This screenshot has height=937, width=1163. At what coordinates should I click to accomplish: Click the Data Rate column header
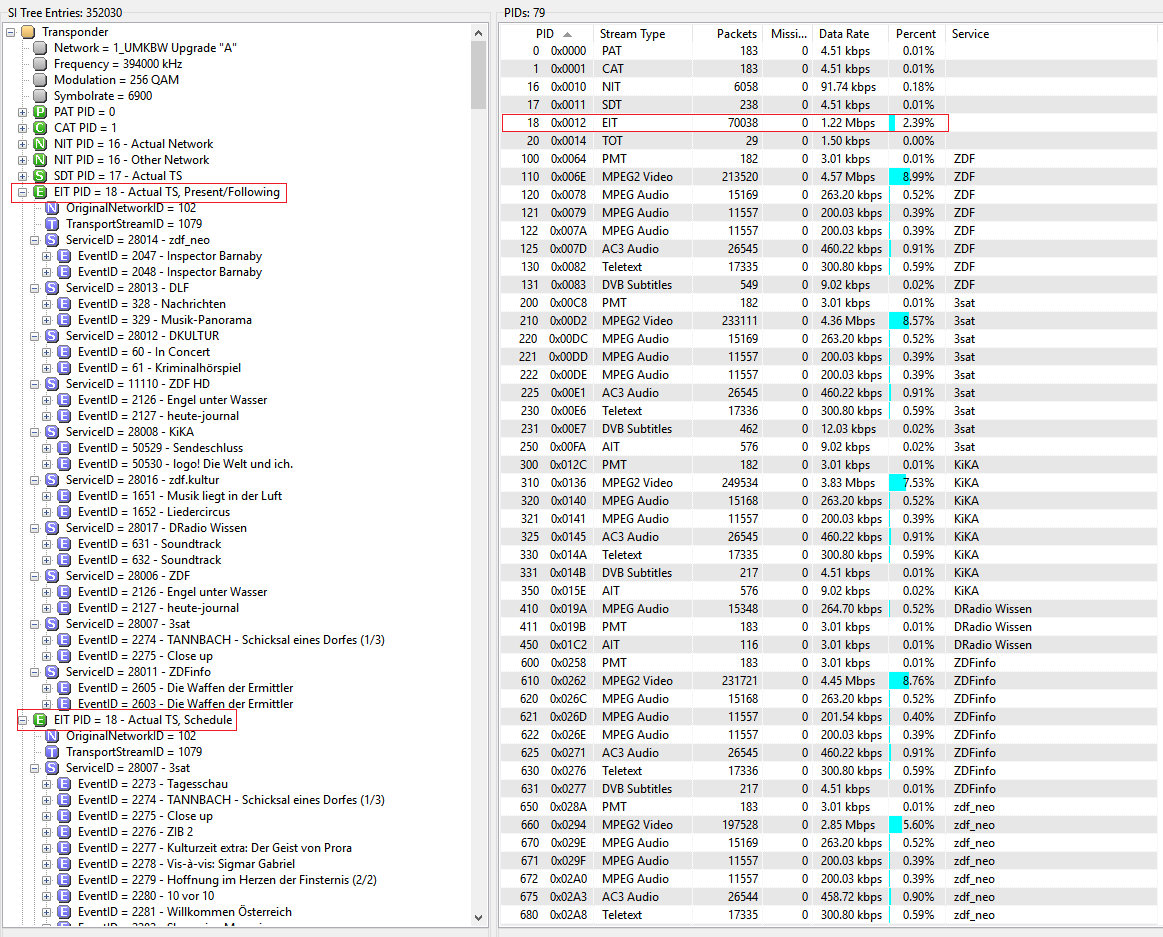(x=843, y=34)
